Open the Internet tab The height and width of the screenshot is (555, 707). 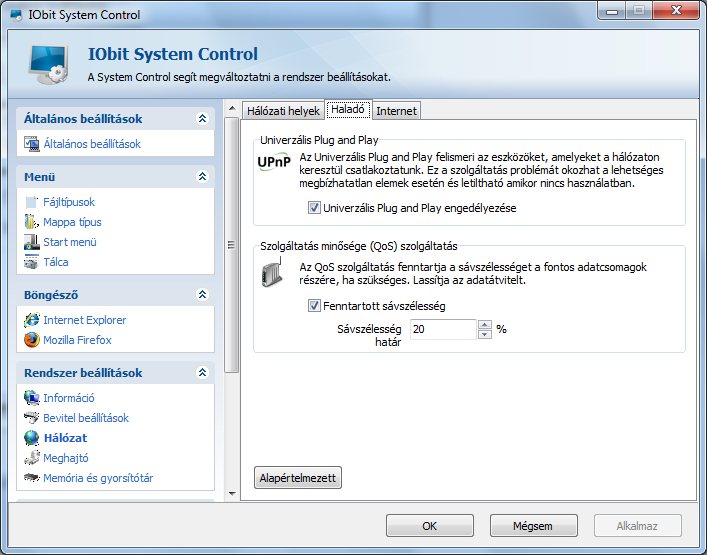point(396,111)
